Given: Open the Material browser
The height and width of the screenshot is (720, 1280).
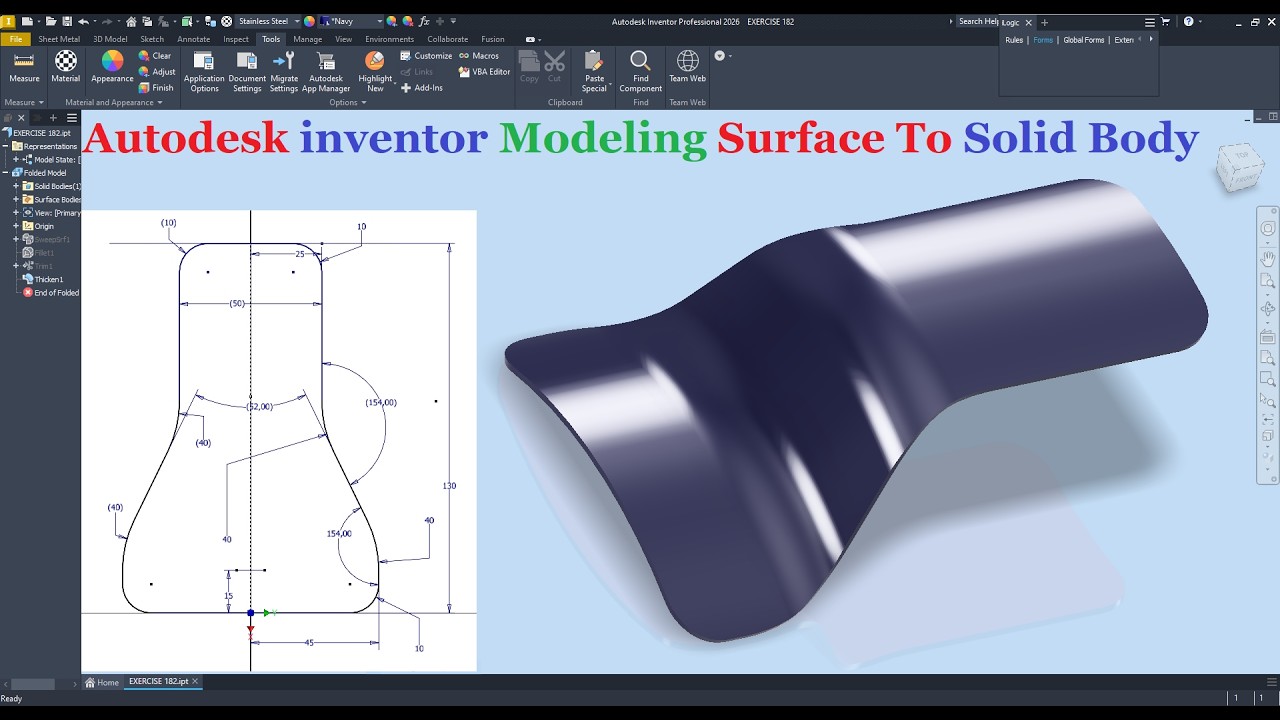Looking at the screenshot, I should [66, 68].
